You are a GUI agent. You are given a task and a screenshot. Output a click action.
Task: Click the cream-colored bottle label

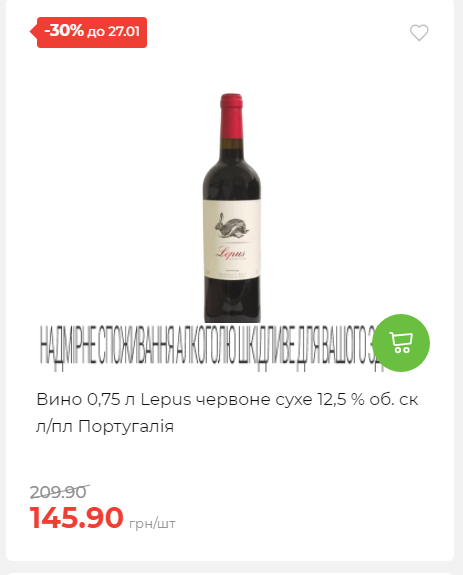click(232, 240)
